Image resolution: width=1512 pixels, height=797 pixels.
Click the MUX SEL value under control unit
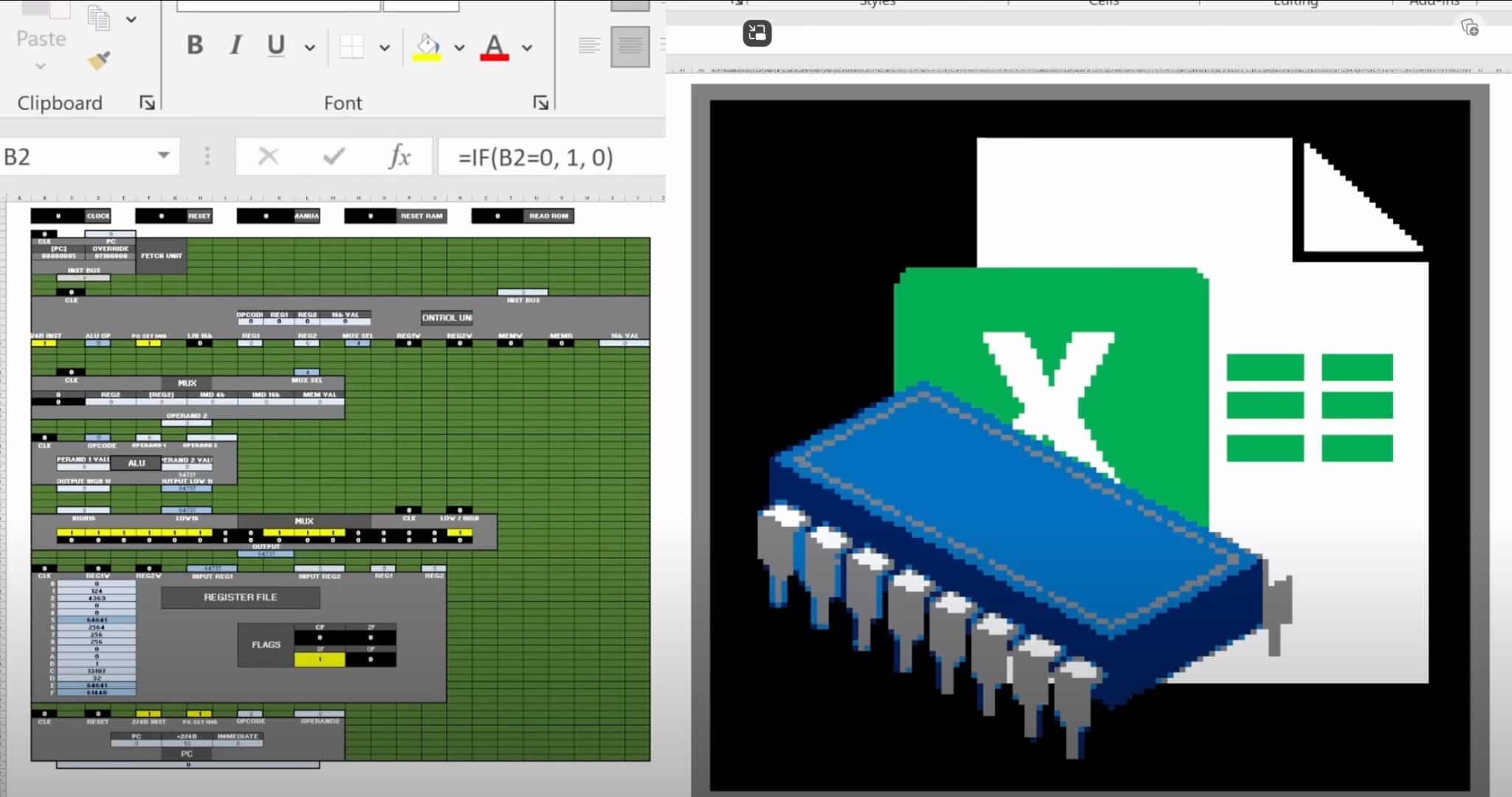(x=357, y=343)
